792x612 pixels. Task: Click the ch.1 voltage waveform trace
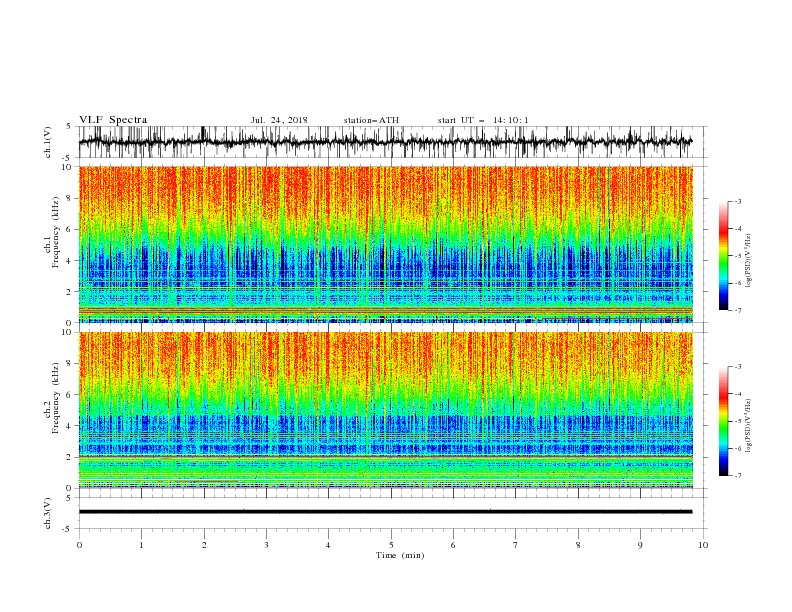(385, 142)
